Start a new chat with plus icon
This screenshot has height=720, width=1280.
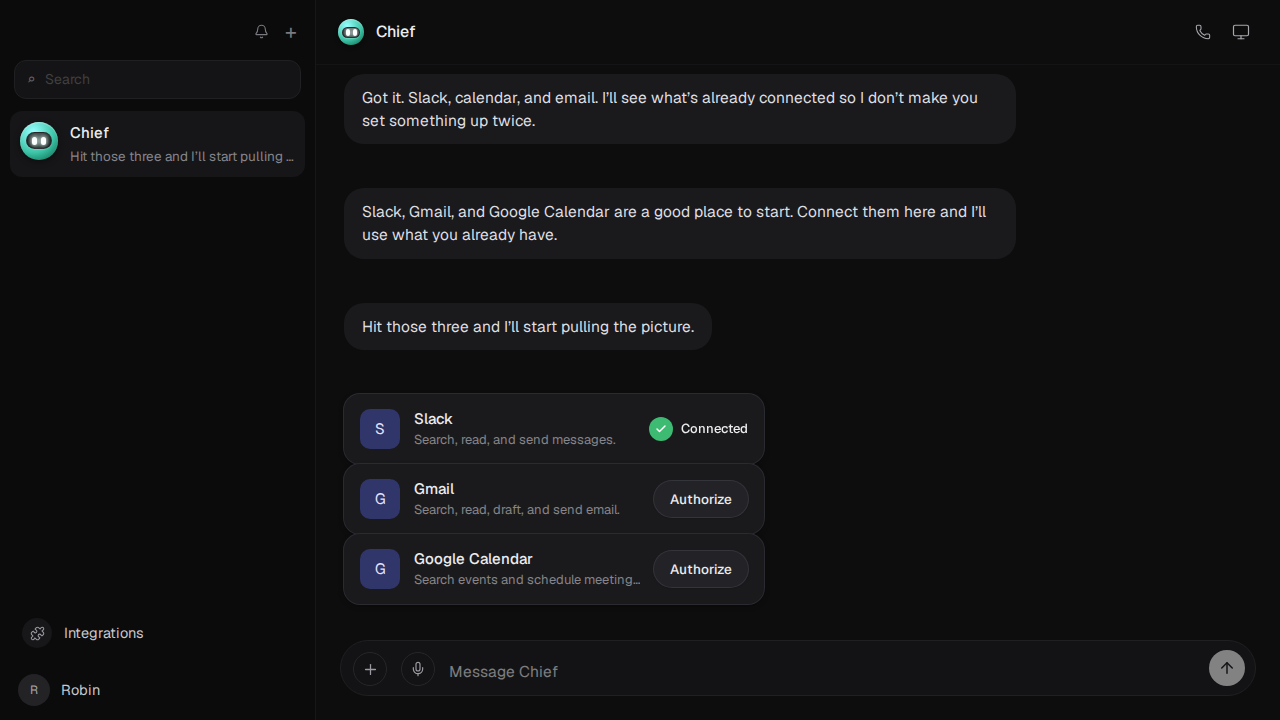[x=291, y=32]
